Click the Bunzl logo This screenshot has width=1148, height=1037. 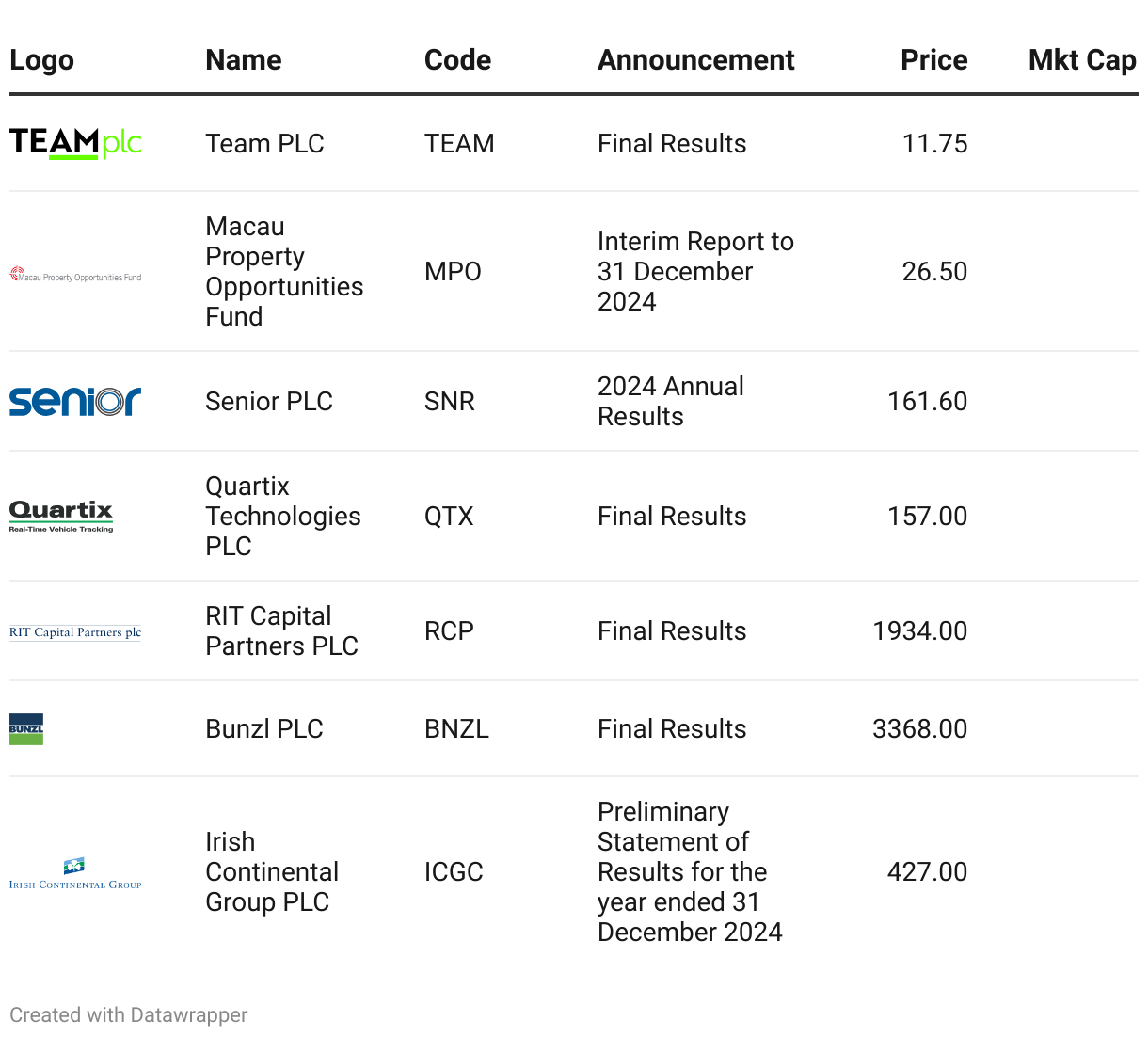pyautogui.click(x=26, y=729)
